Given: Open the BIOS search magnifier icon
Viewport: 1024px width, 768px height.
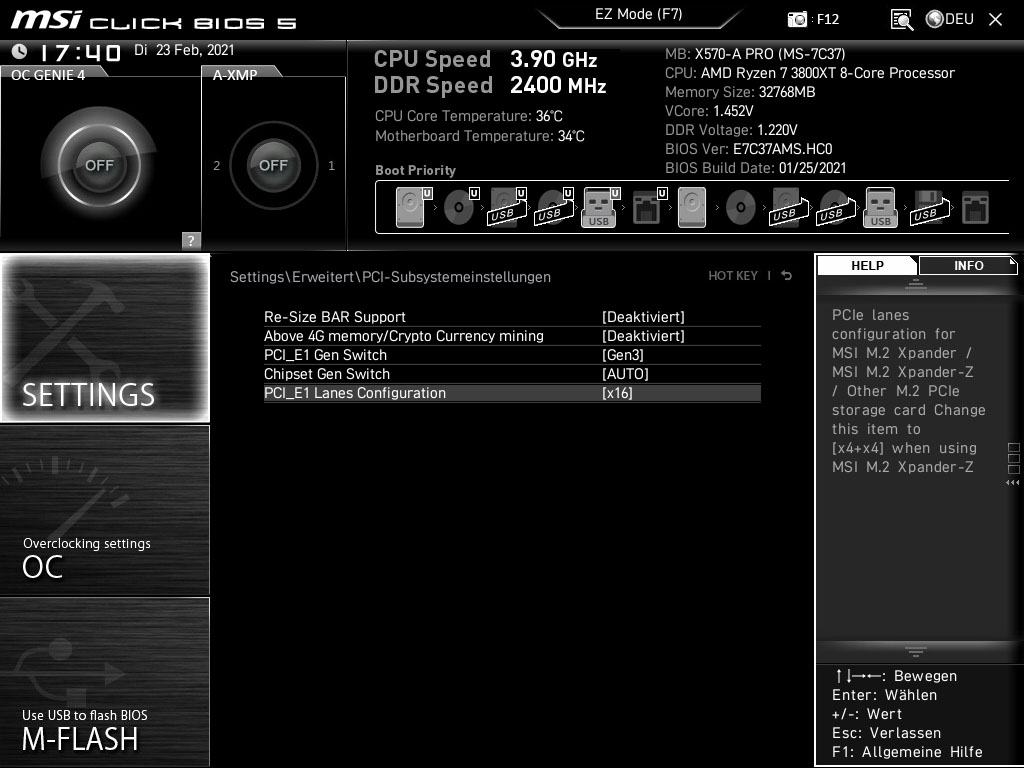Looking at the screenshot, I should pos(901,20).
